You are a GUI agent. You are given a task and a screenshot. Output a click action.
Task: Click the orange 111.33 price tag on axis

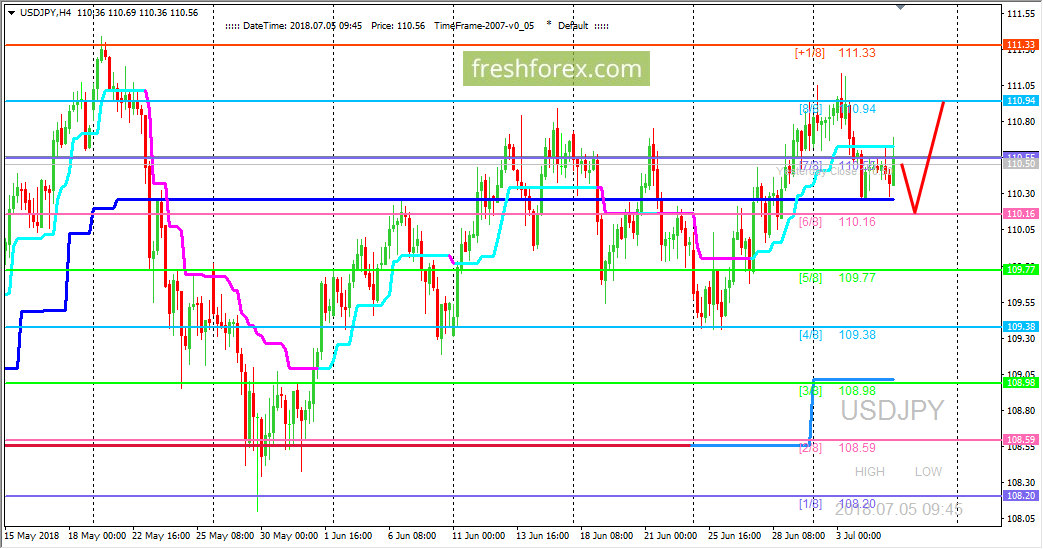(x=1020, y=45)
